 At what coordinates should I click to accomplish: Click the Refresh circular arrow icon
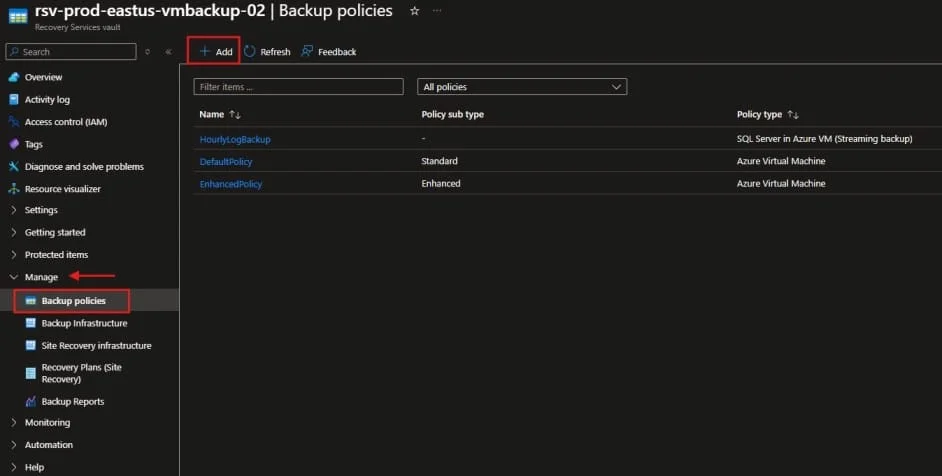click(x=249, y=52)
